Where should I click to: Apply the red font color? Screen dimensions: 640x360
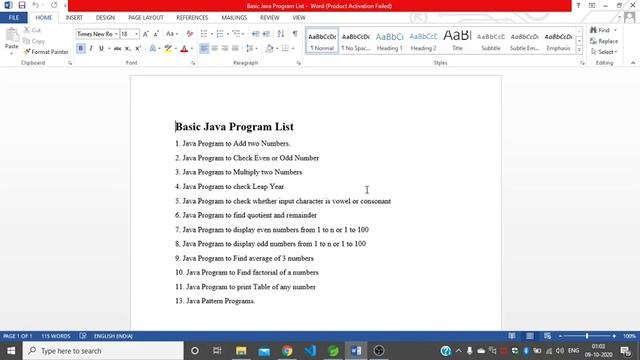point(184,49)
